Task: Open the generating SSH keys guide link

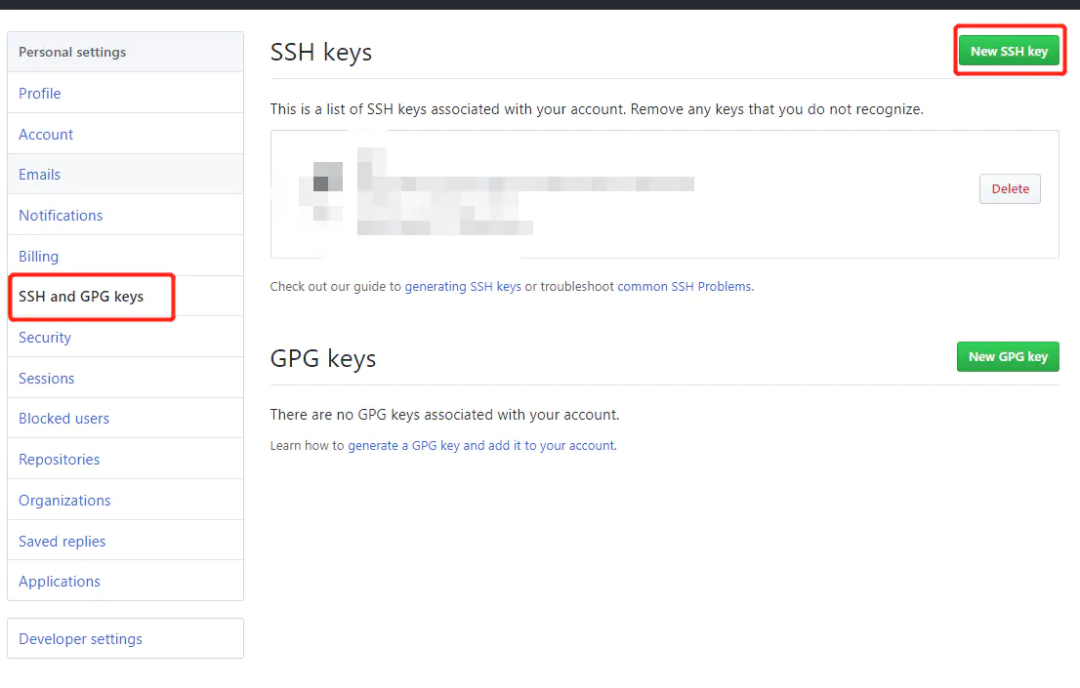Action: coord(463,286)
